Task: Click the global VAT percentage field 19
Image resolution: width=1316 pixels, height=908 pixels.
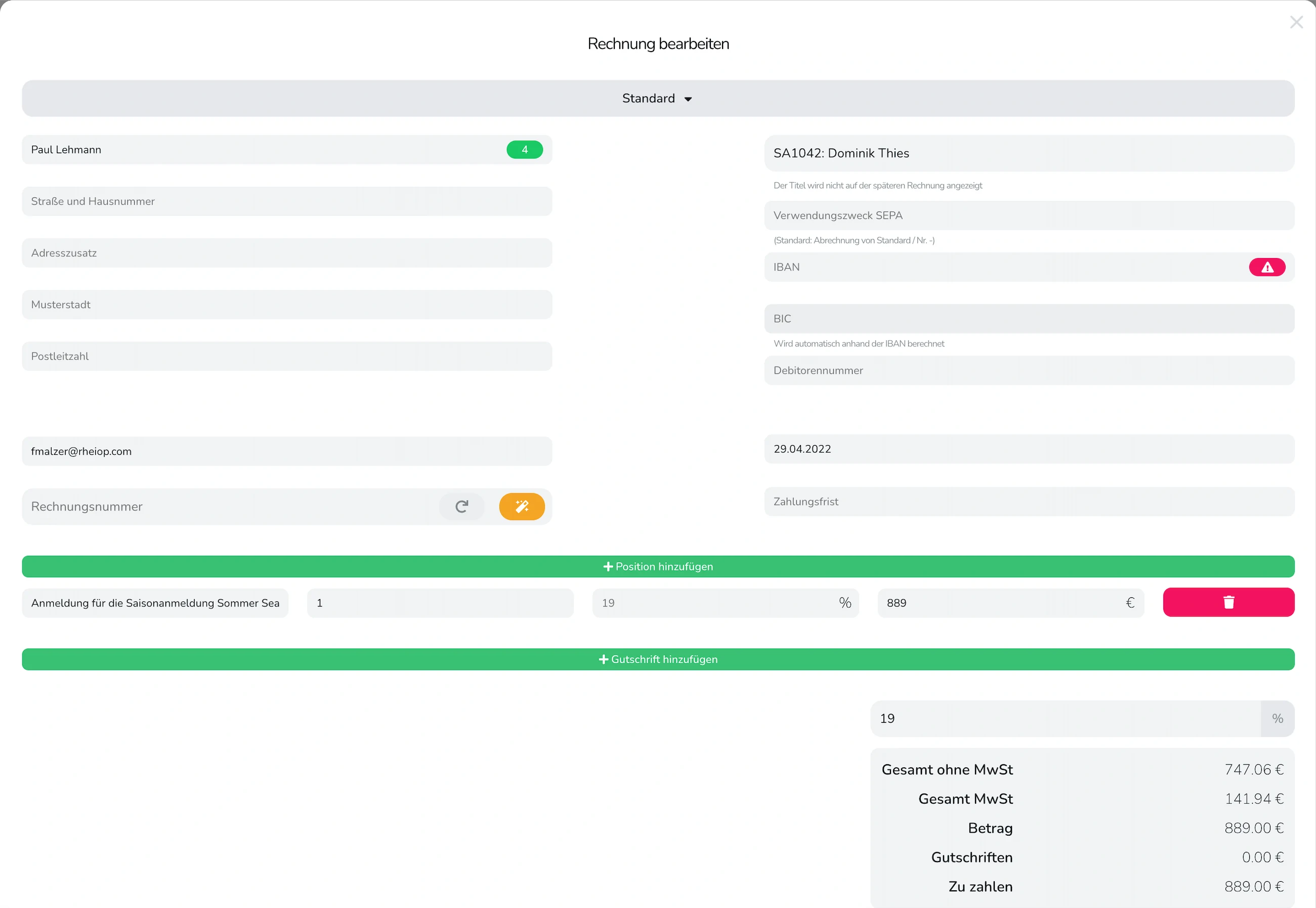Action: coord(1064,718)
